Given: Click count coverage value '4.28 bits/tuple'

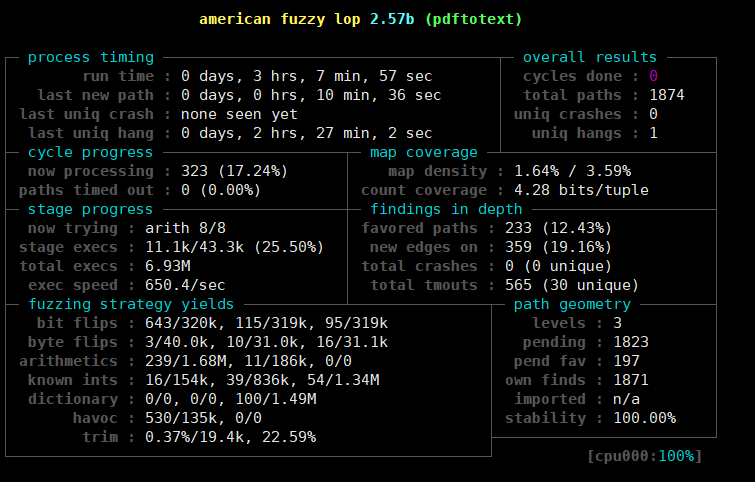Looking at the screenshot, I should [x=581, y=190].
